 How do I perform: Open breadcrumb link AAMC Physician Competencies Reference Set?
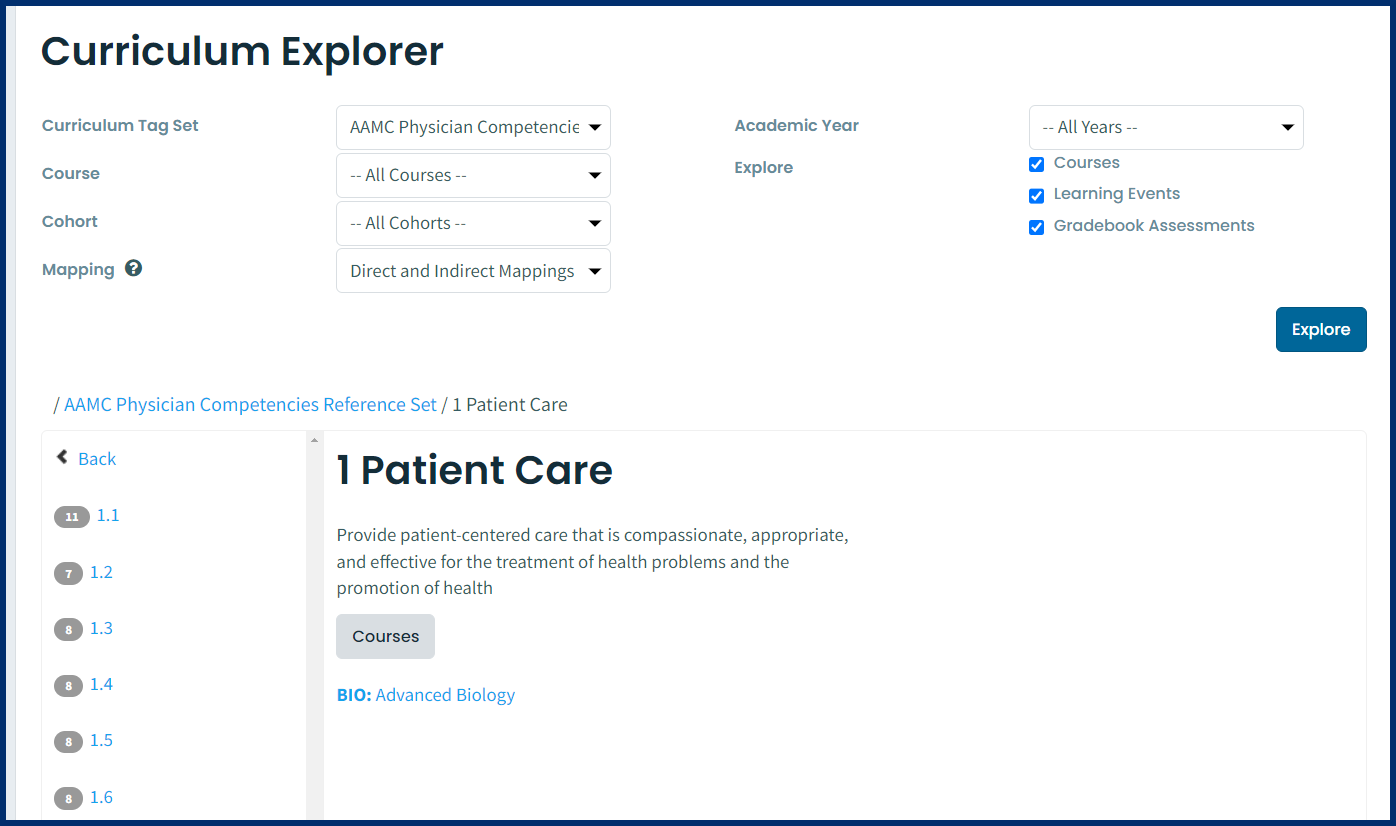pos(250,404)
